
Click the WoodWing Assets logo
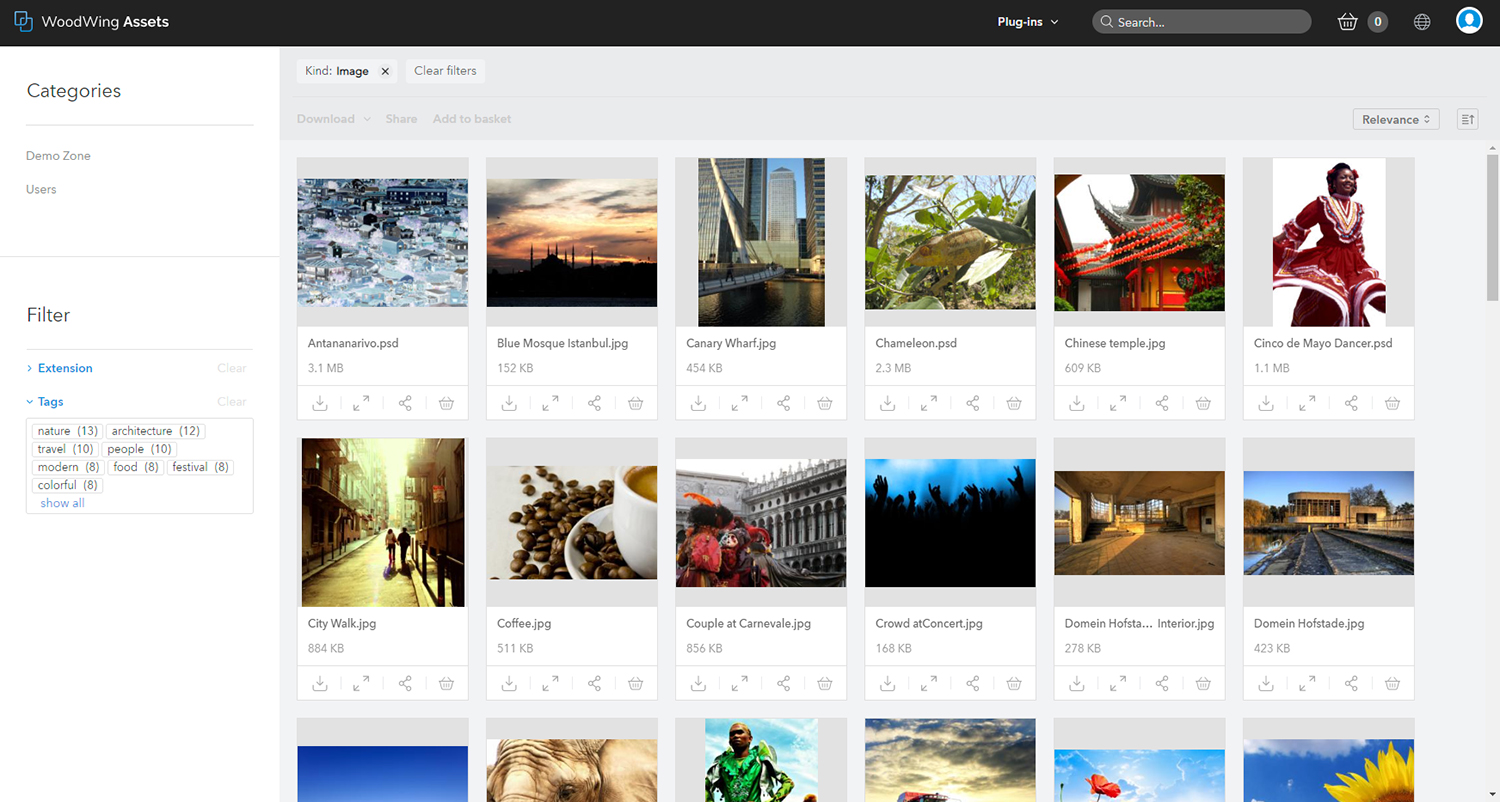(91, 21)
